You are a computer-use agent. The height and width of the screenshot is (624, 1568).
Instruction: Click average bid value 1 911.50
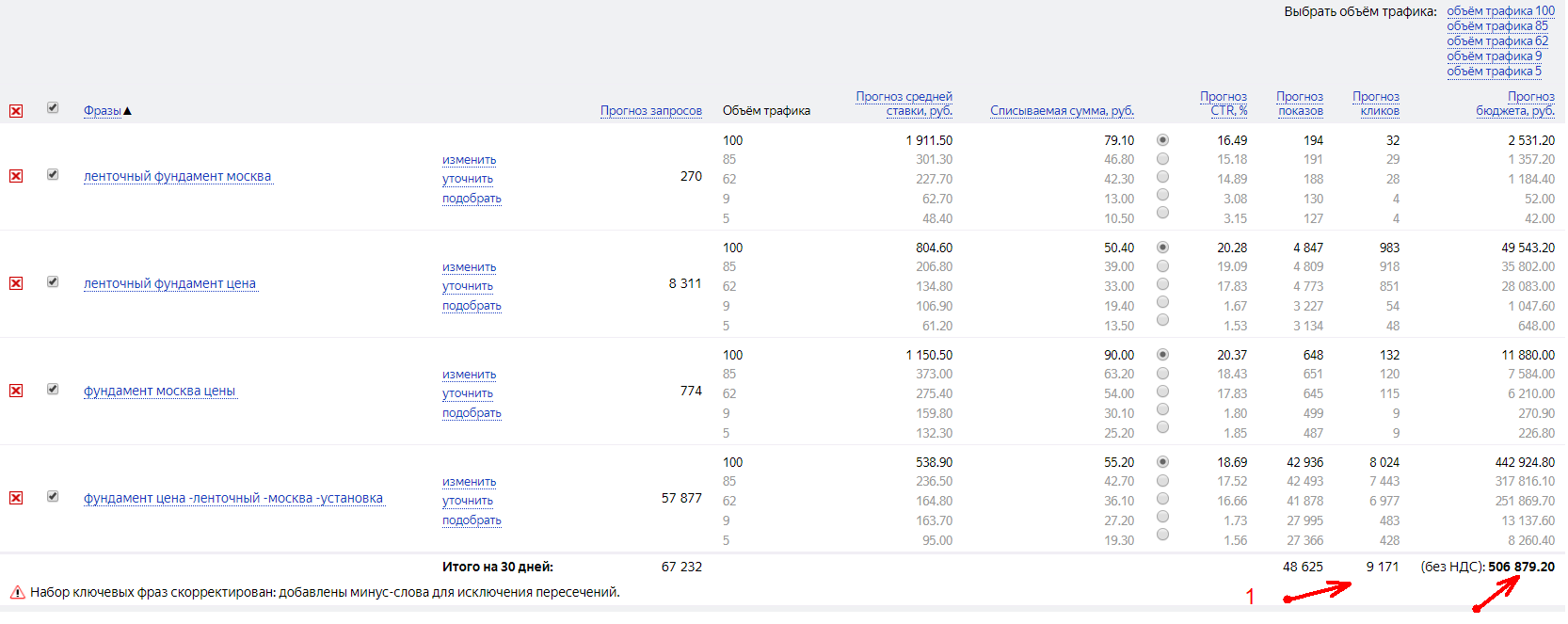point(929,140)
